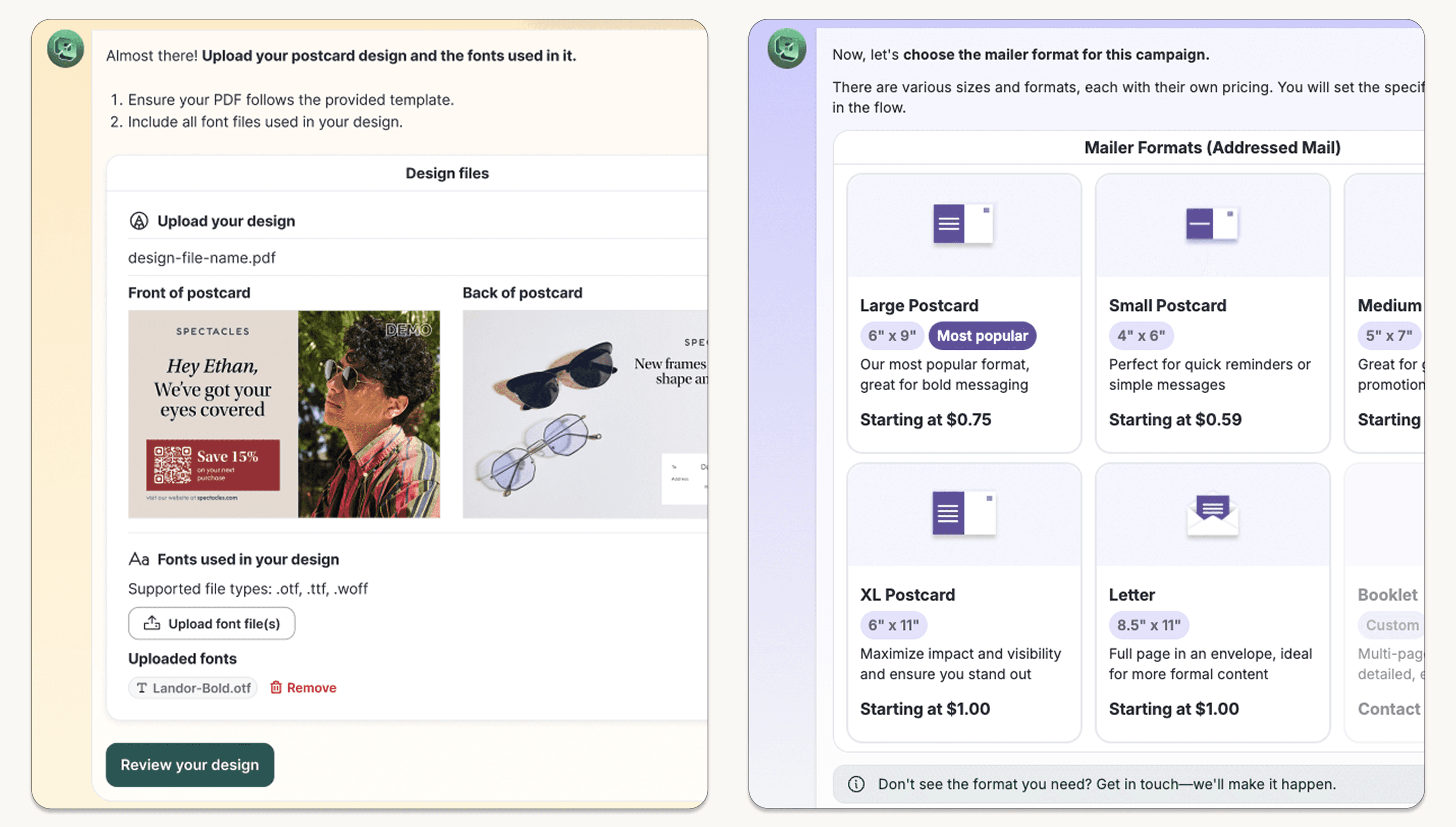Select the 8.5" x 11" Letter size tag
This screenshot has height=827, width=1456.
1148,625
